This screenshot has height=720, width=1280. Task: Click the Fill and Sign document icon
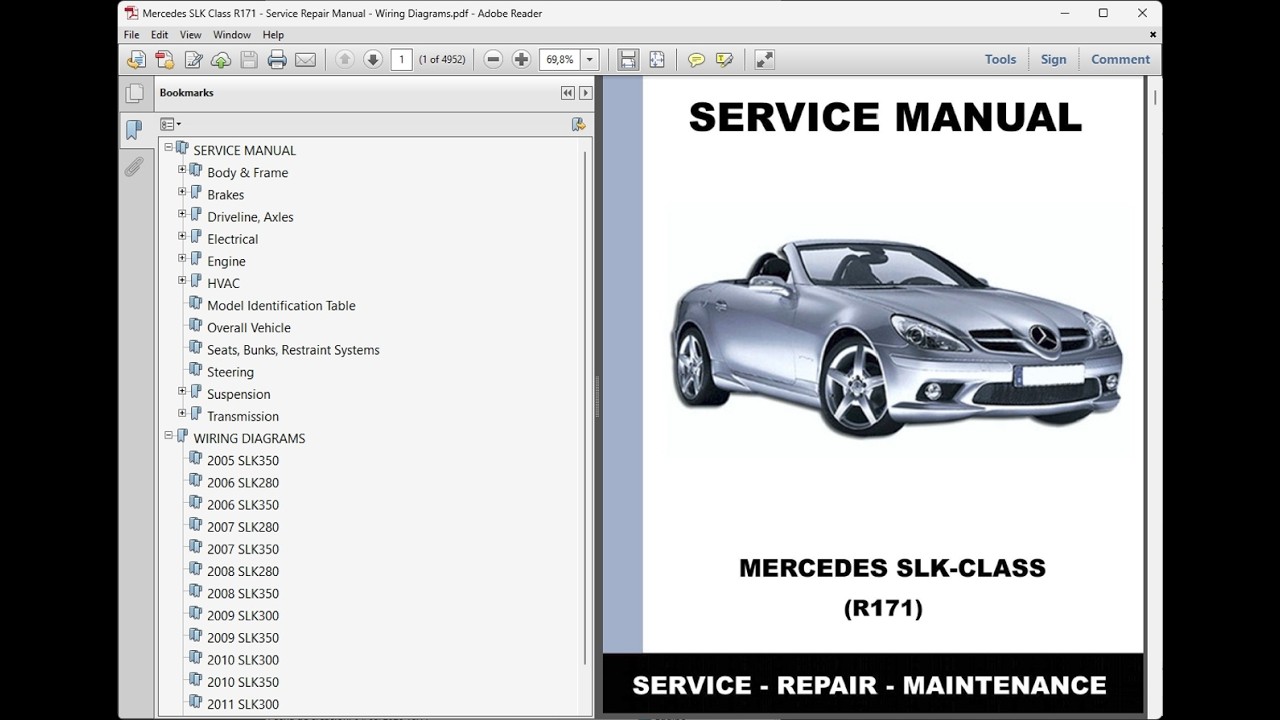[x=193, y=60]
